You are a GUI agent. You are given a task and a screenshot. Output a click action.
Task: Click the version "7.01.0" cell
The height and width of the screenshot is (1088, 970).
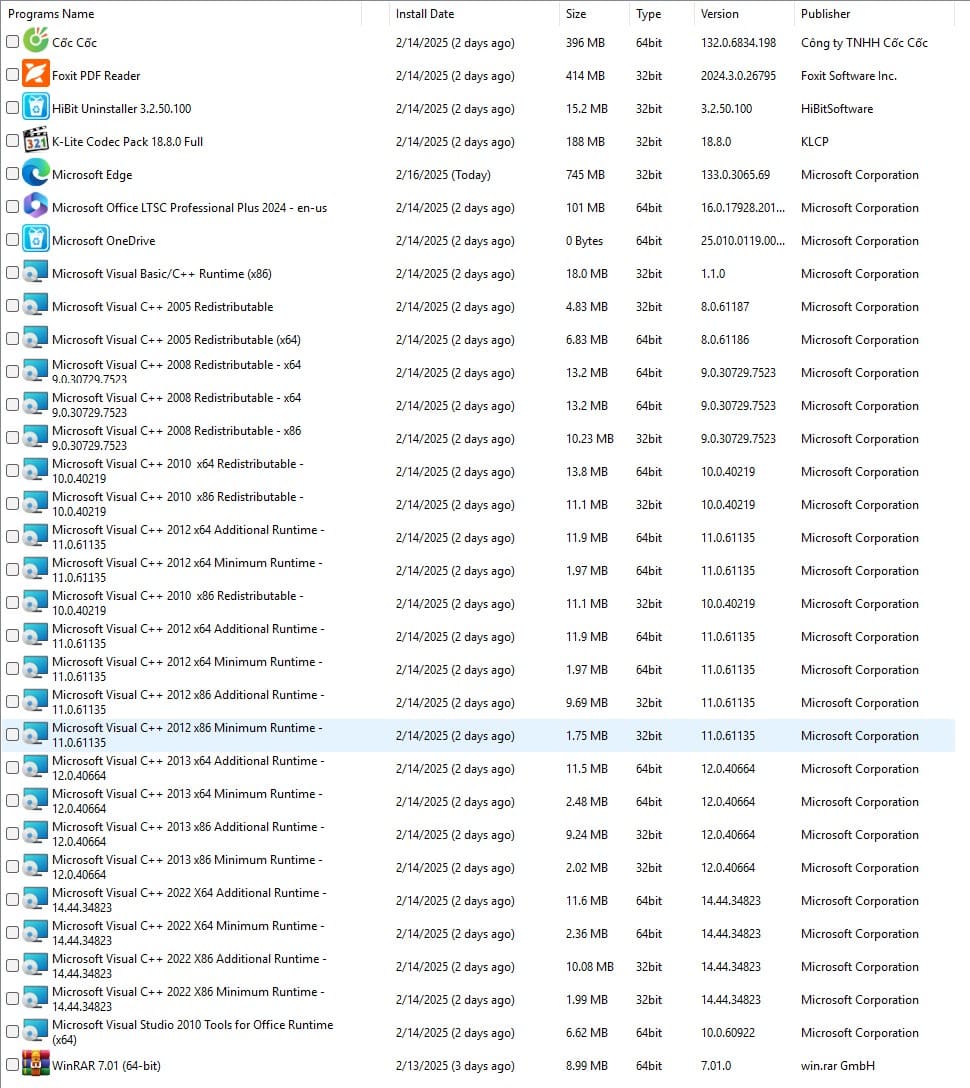tap(716, 1066)
